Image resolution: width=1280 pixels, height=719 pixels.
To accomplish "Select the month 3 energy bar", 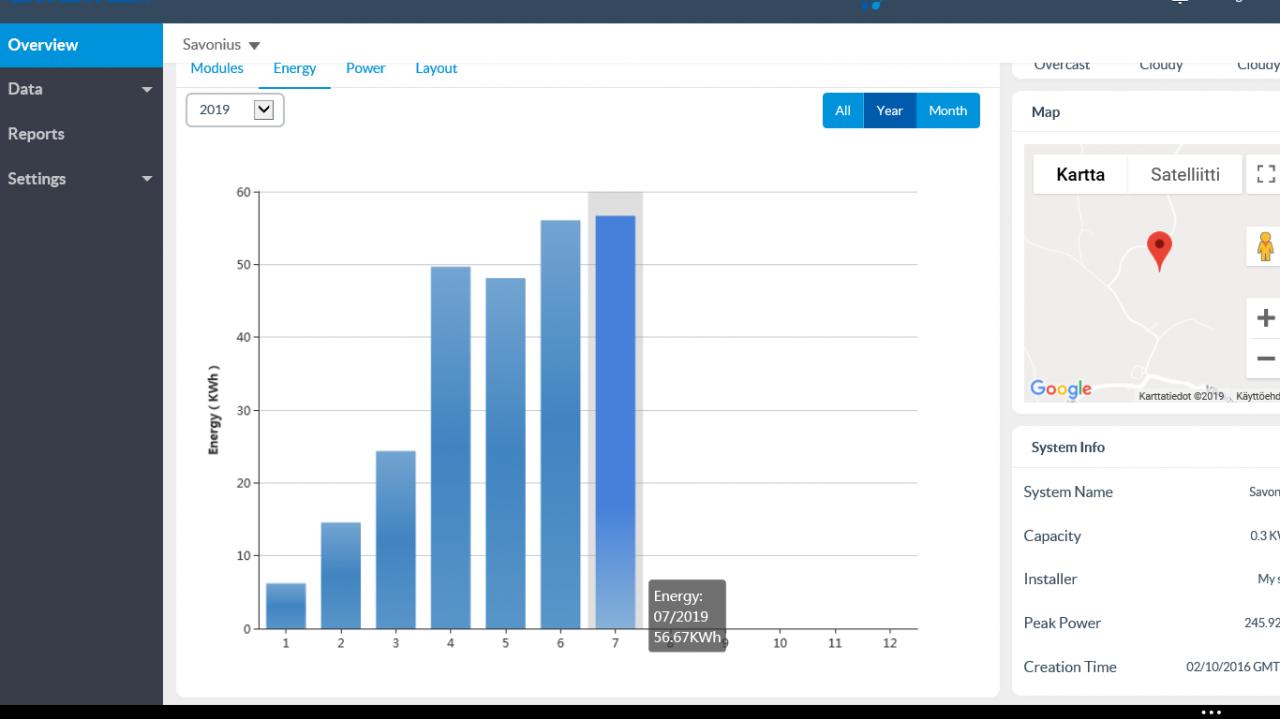I will click(x=396, y=540).
